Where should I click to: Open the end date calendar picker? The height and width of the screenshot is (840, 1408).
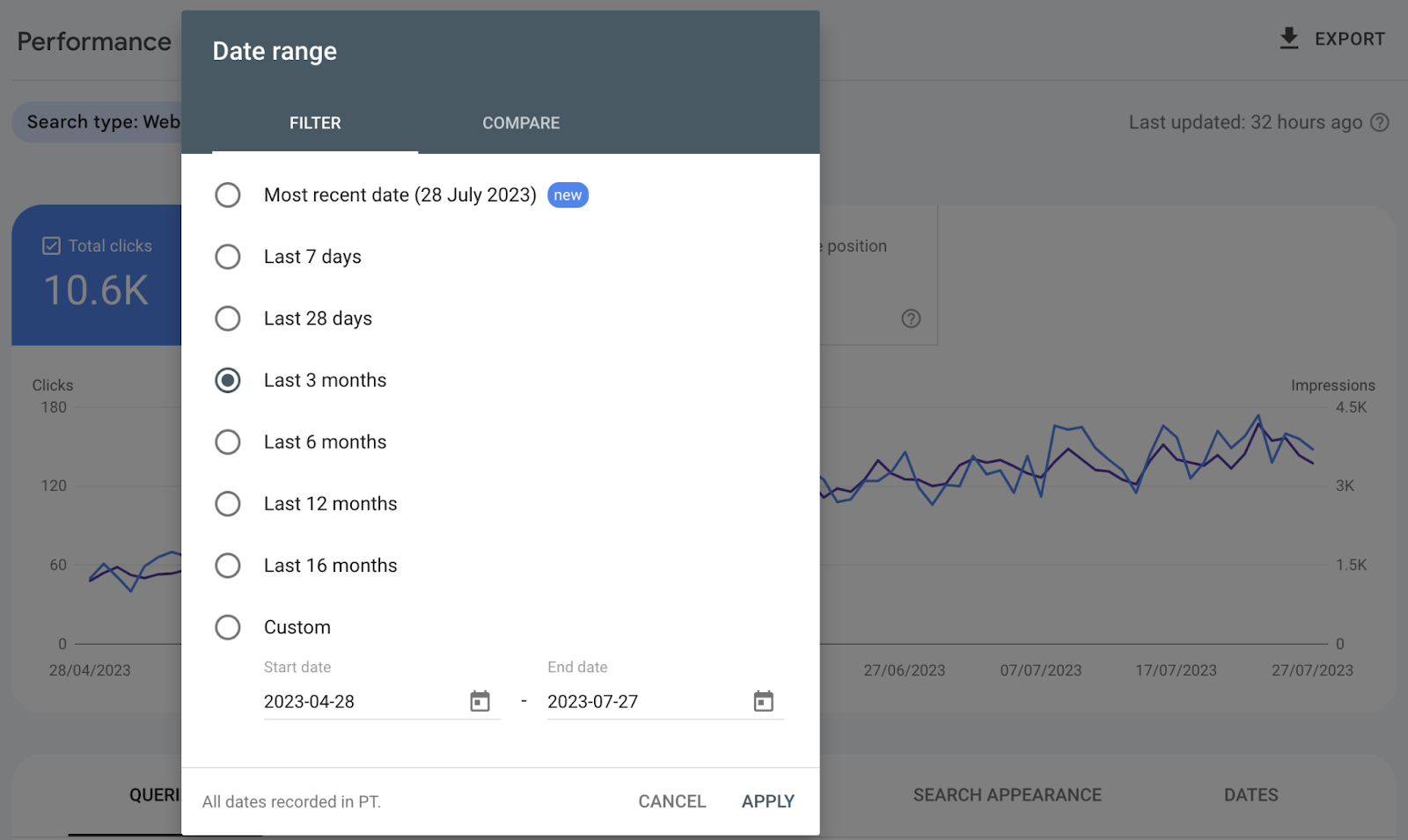[x=763, y=701]
